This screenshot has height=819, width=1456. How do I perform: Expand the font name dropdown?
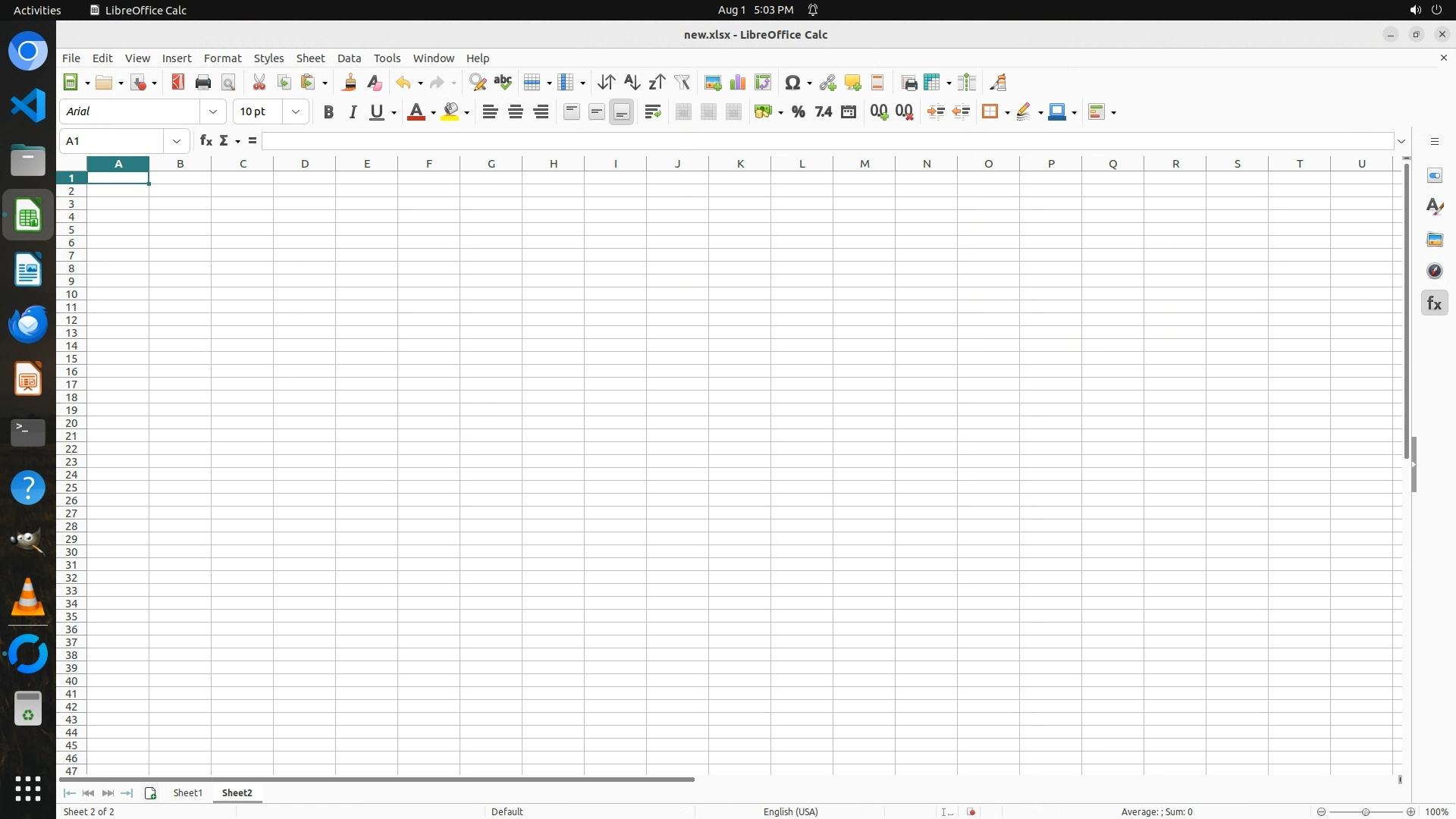[213, 112]
